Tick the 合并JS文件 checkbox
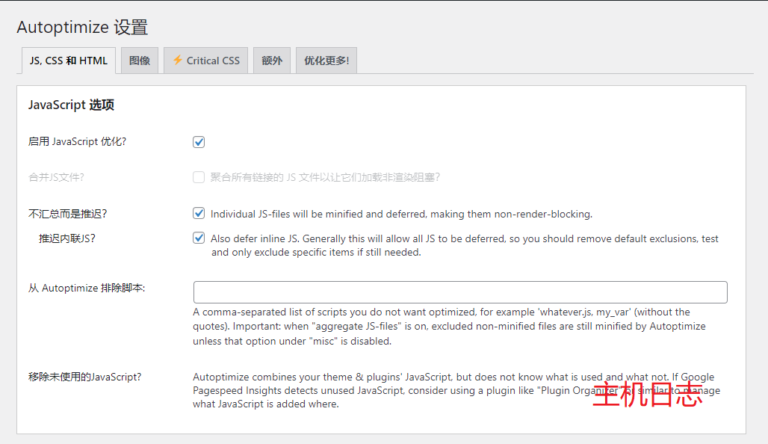This screenshot has width=768, height=444. (x=198, y=177)
